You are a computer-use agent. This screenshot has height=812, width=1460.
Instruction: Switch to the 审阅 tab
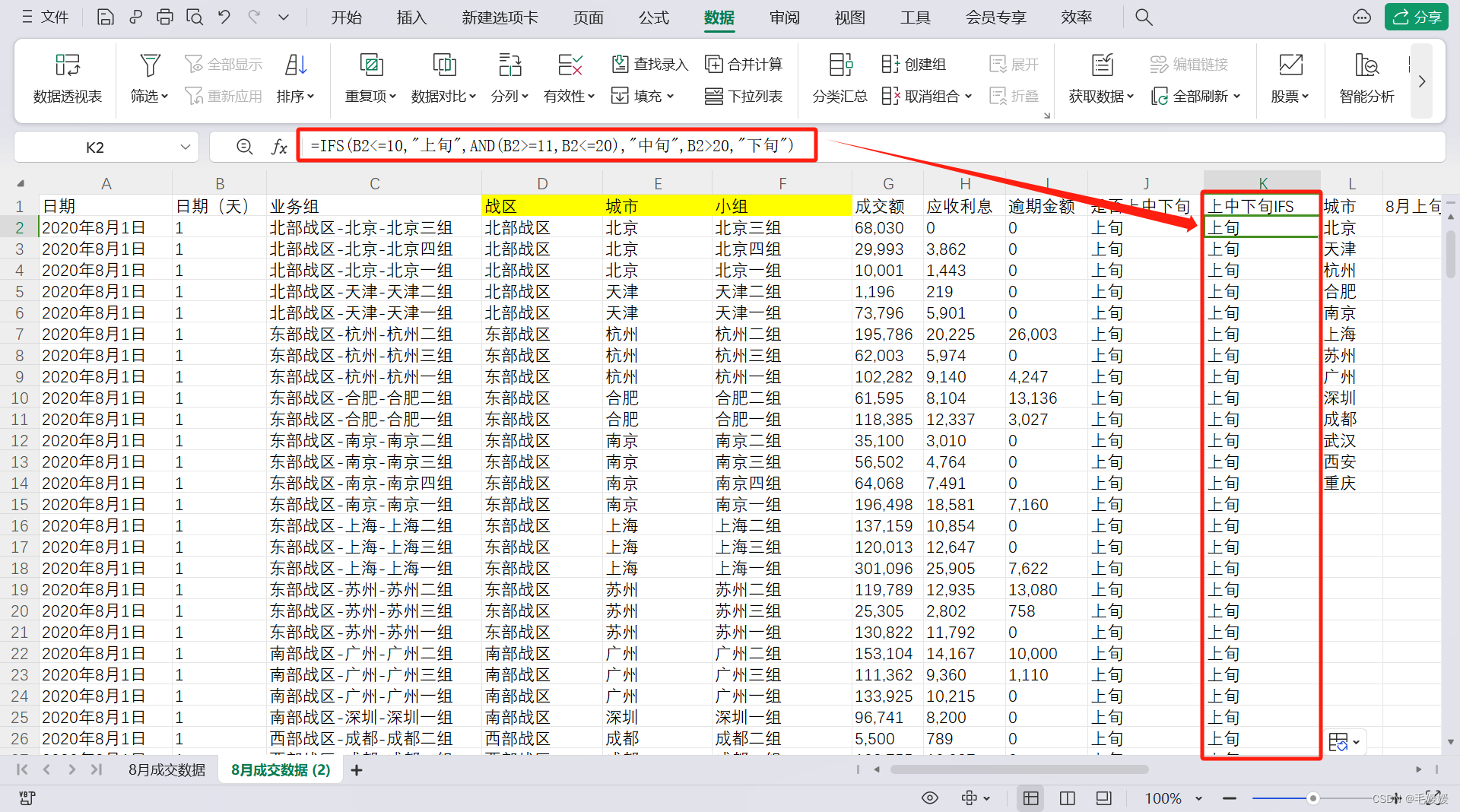coord(784,17)
